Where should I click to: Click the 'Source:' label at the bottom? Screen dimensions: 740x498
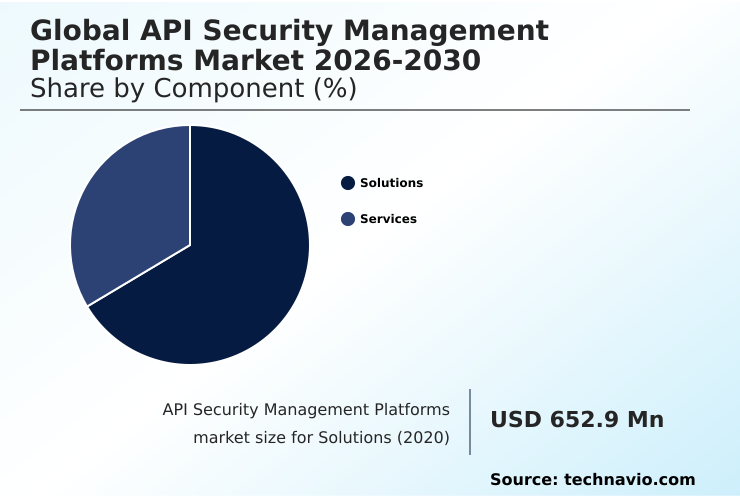(x=524, y=480)
